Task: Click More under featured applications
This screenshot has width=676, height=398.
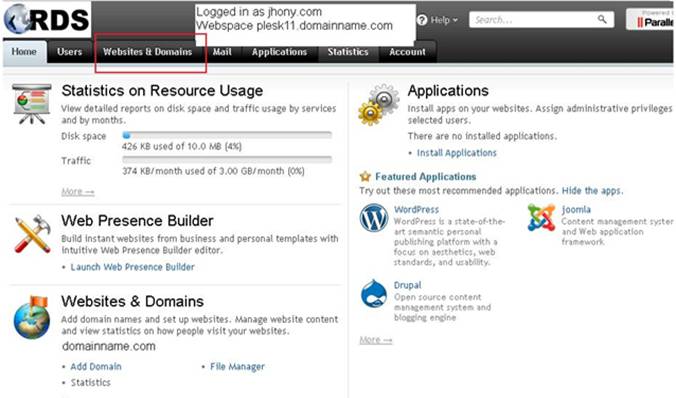Action: [376, 340]
